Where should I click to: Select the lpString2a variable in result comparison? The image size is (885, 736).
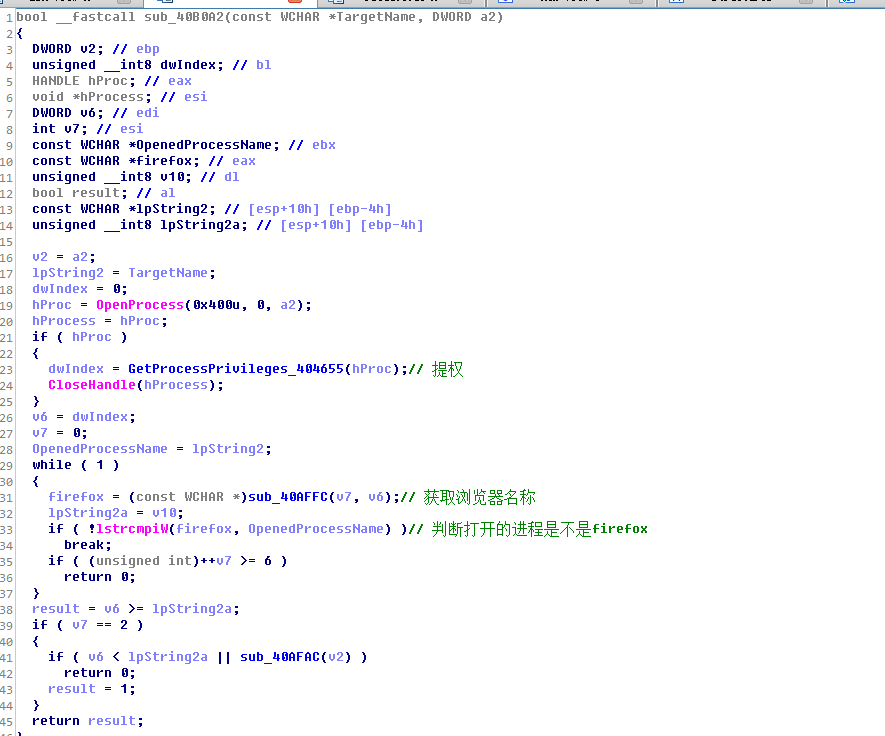192,609
